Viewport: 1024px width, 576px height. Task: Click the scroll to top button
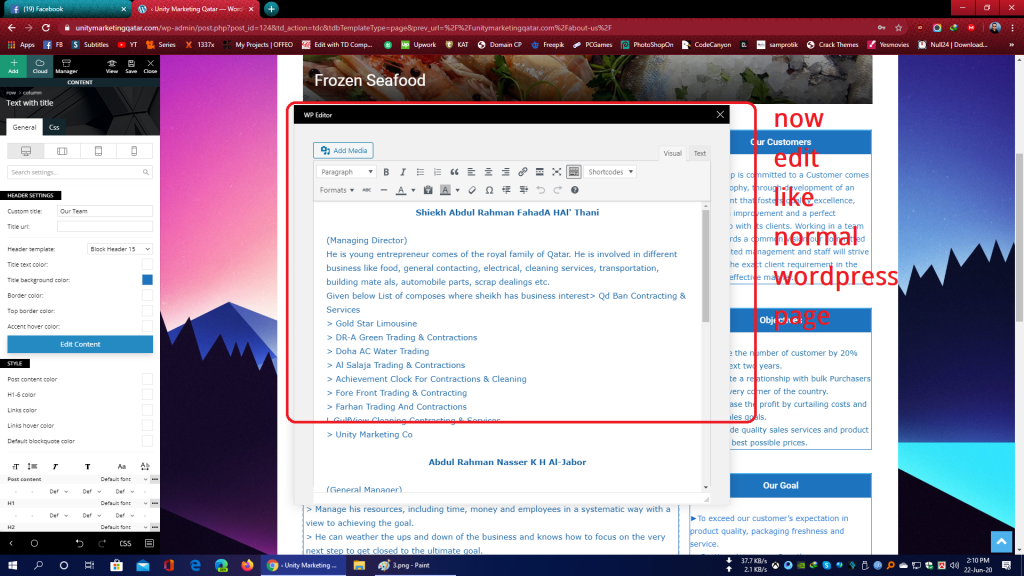pyautogui.click(x=1001, y=541)
